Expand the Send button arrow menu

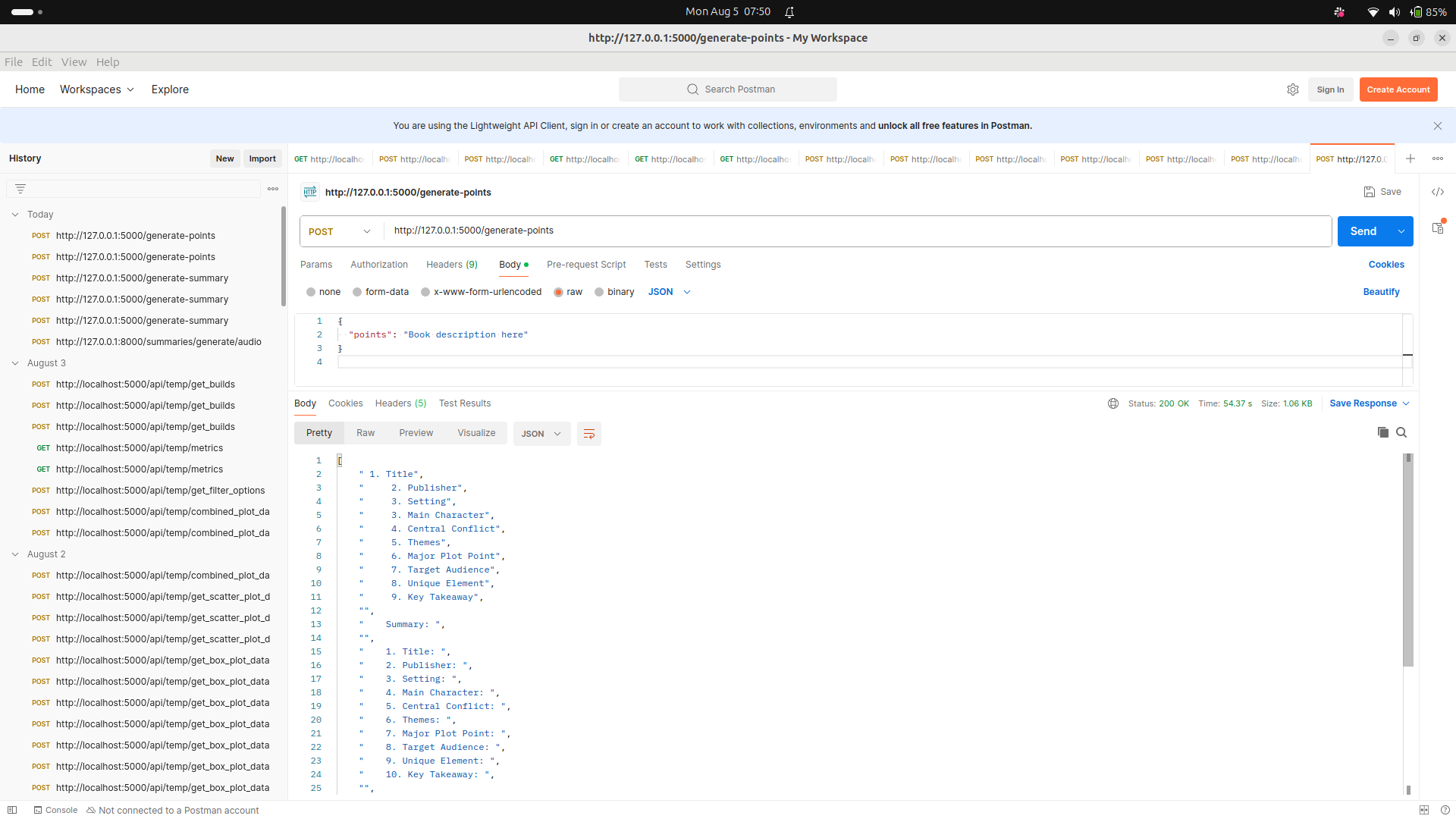coord(1401,231)
